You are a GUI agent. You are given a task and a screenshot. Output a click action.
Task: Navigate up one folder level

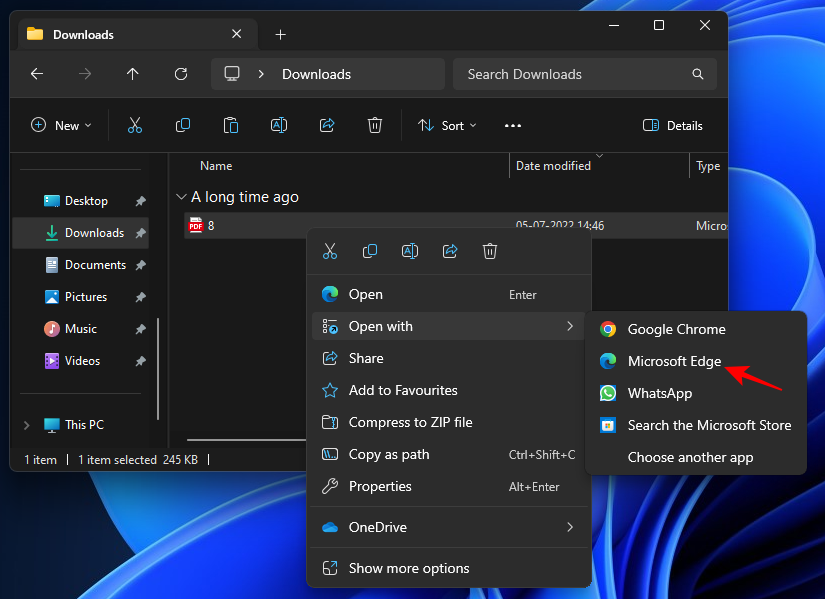[133, 74]
